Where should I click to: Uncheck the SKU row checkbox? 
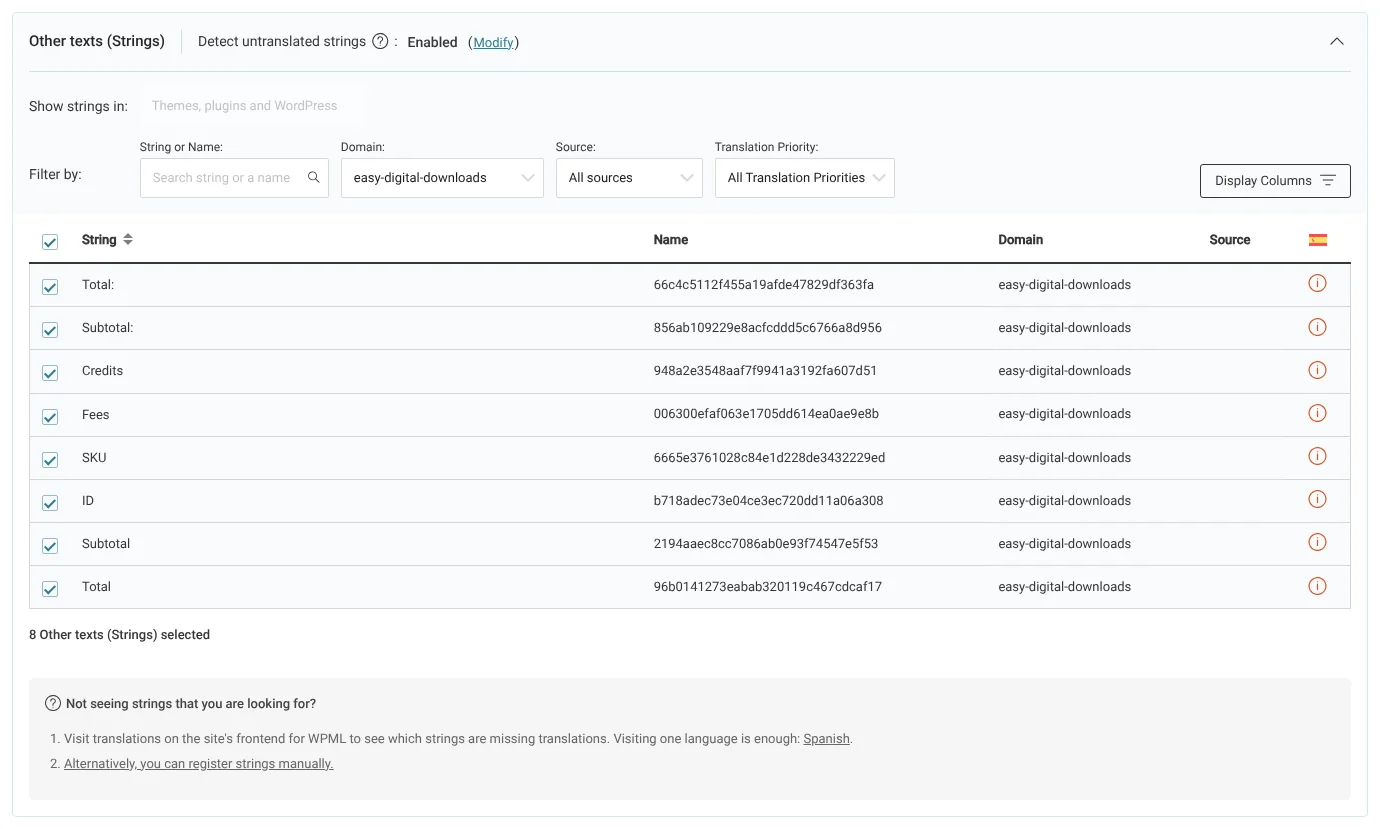click(50, 460)
